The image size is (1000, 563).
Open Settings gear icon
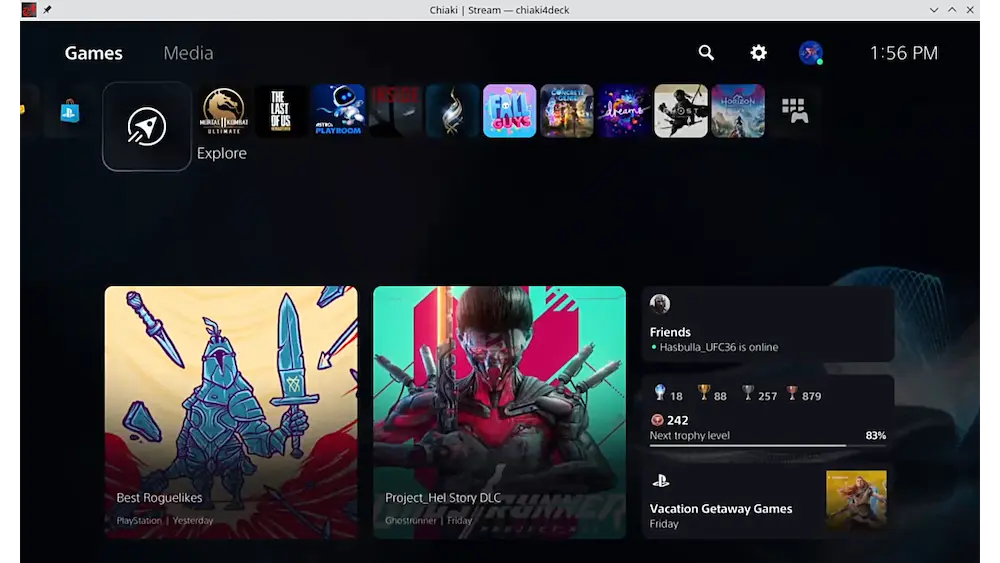[759, 53]
